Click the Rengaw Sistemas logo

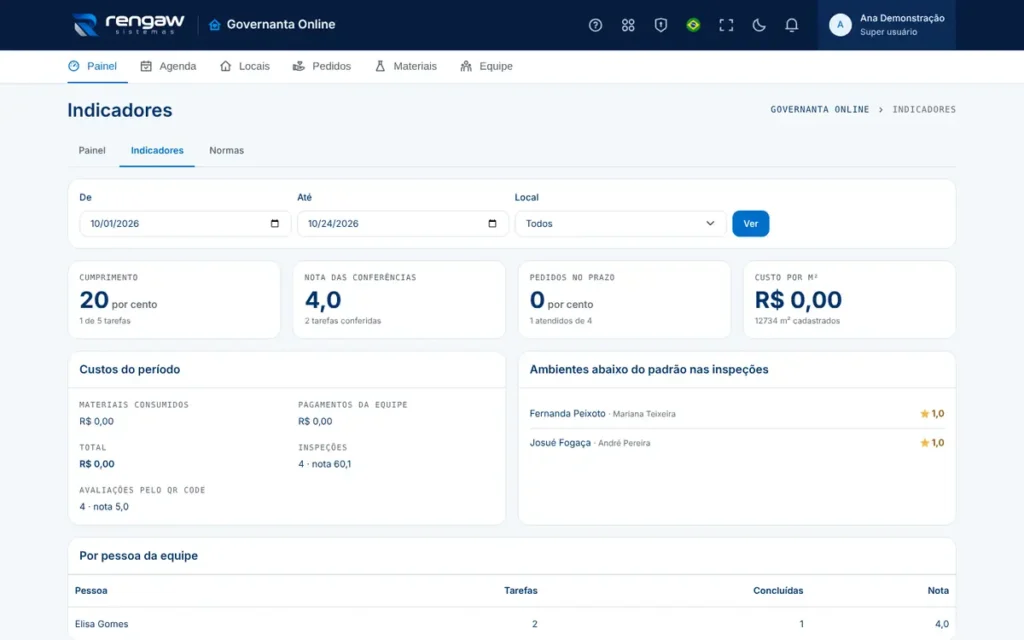tap(129, 24)
